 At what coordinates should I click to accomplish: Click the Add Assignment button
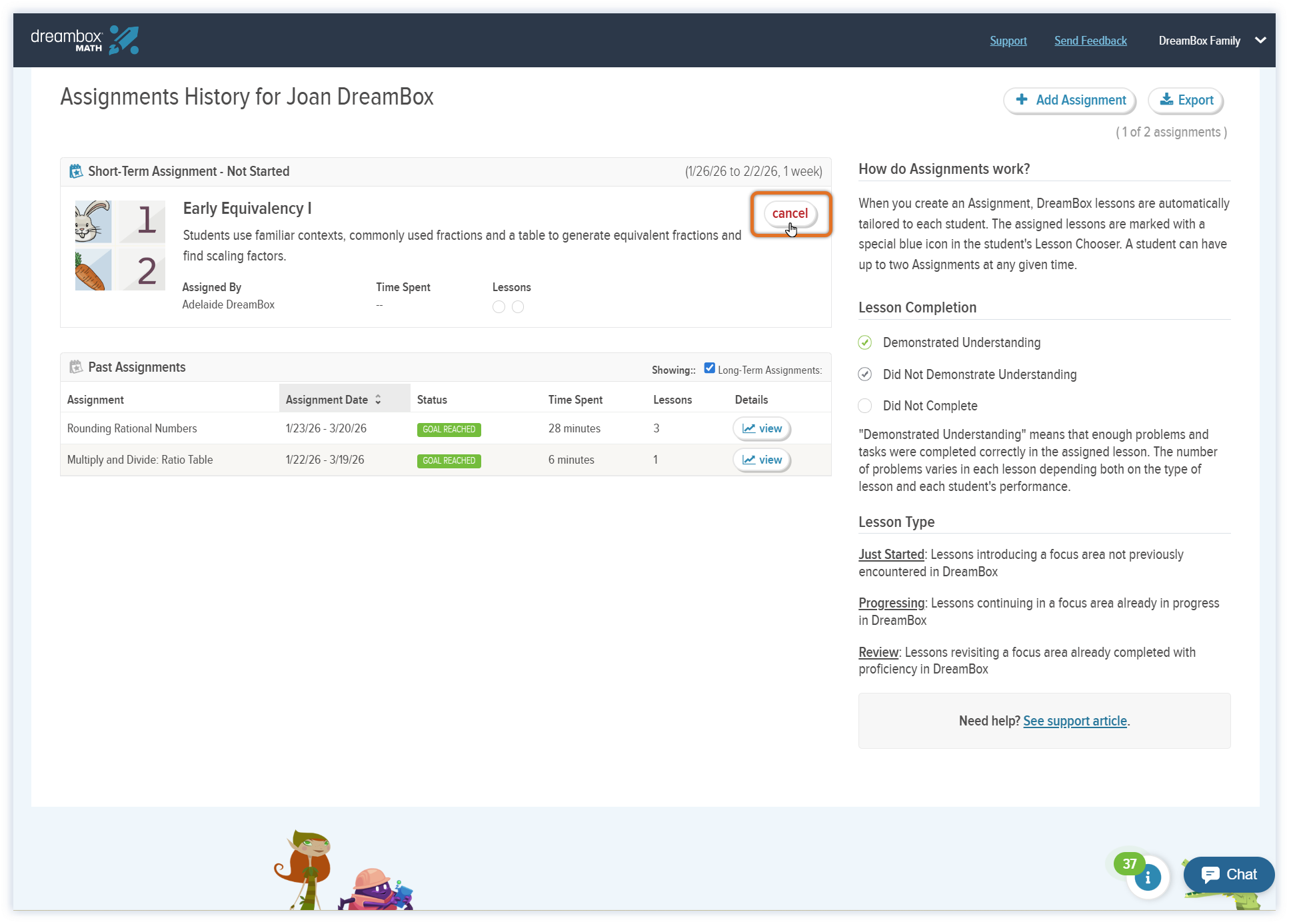pyautogui.click(x=1069, y=100)
